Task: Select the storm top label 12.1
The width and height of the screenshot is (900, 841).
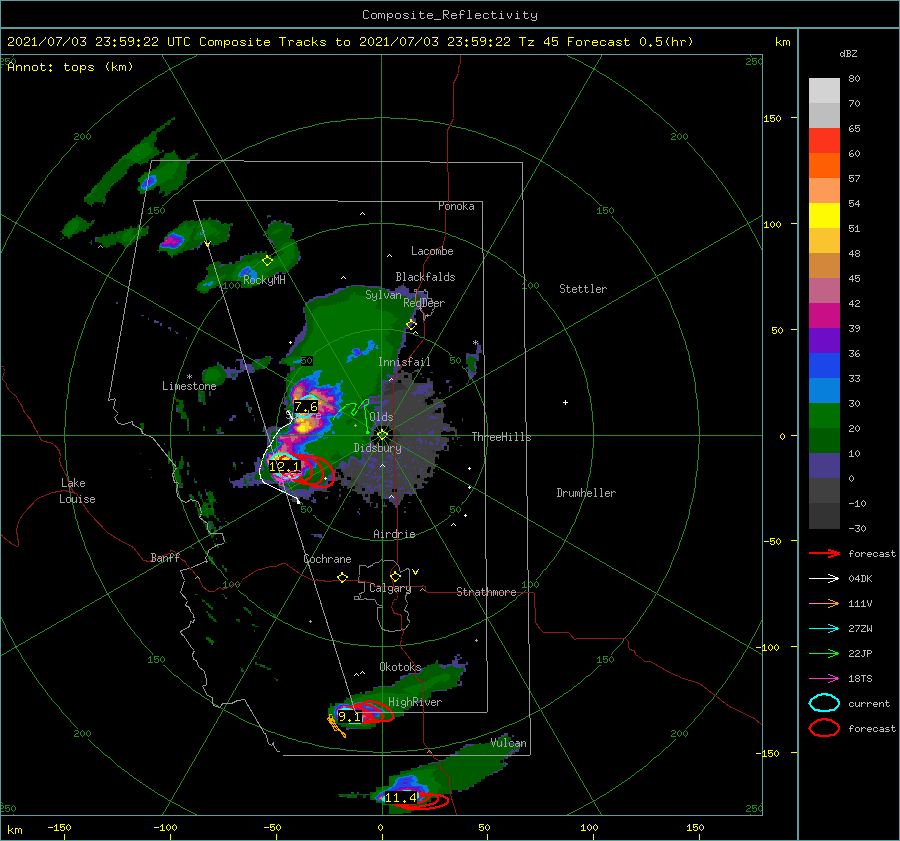Action: 284,466
